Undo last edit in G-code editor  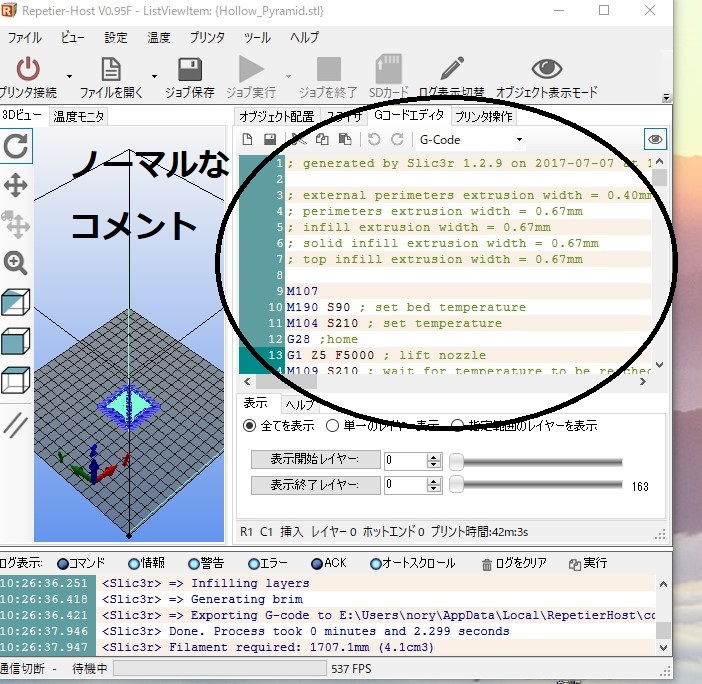click(374, 139)
